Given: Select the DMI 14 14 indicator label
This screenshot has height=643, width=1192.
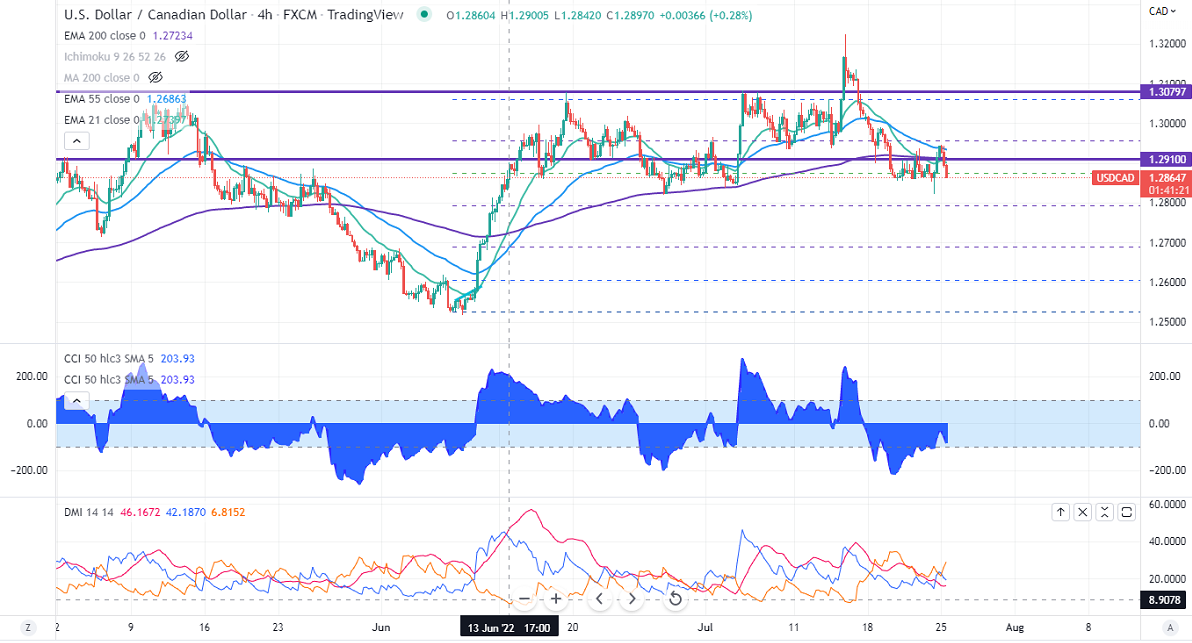Looking at the screenshot, I should point(89,512).
